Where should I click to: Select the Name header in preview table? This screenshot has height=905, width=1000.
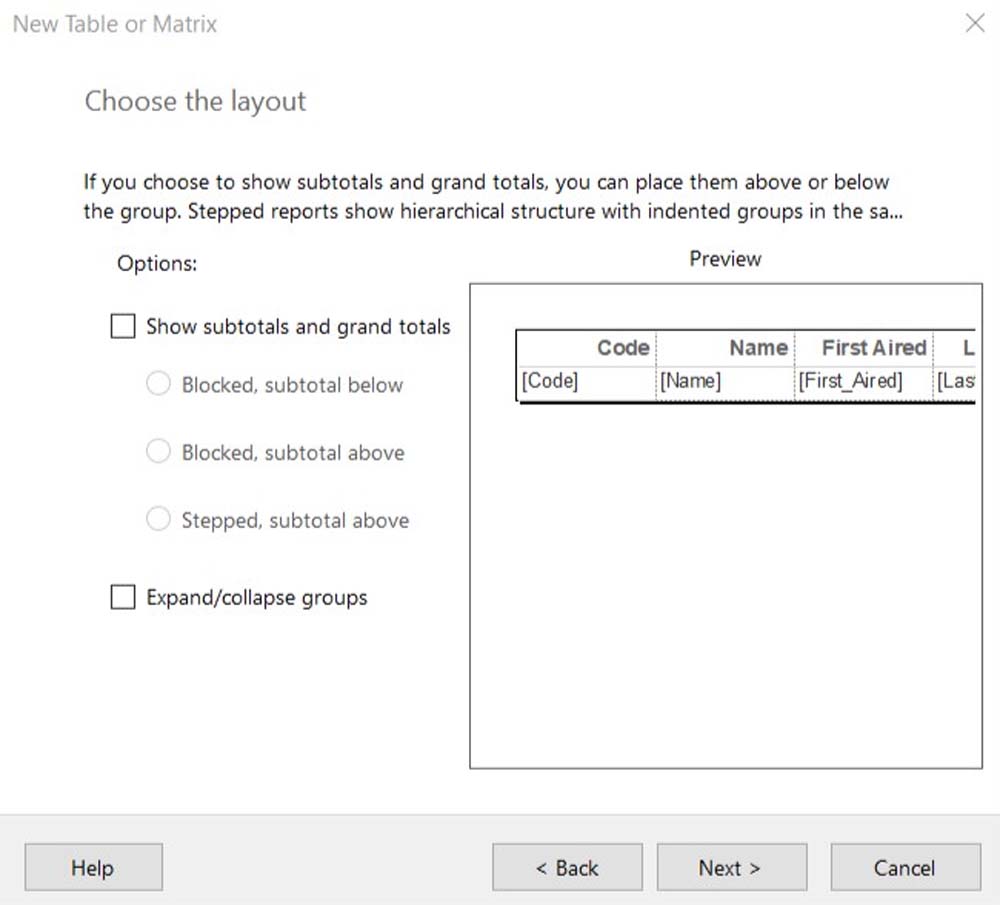758,348
